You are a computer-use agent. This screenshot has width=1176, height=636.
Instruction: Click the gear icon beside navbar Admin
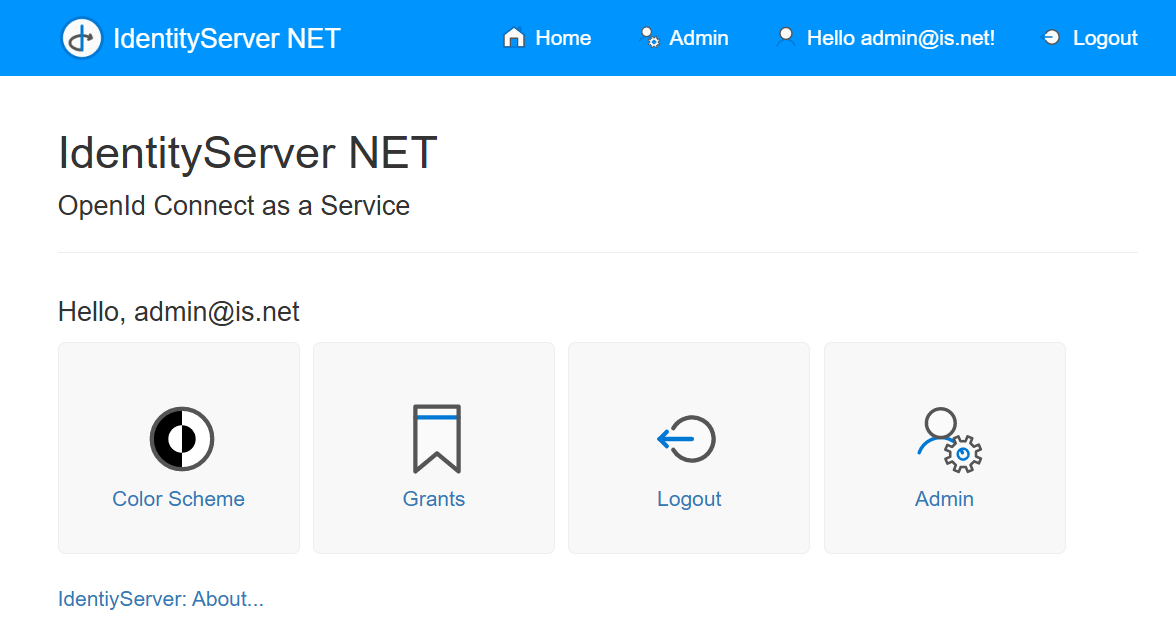point(650,38)
